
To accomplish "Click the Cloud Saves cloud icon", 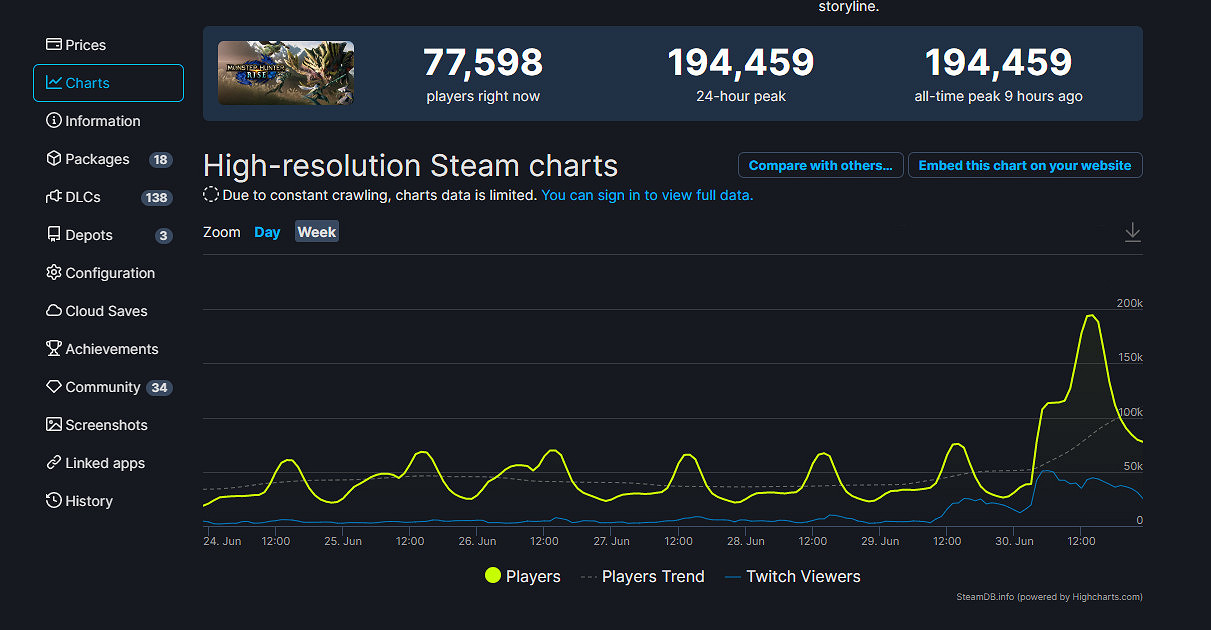I will coord(54,311).
